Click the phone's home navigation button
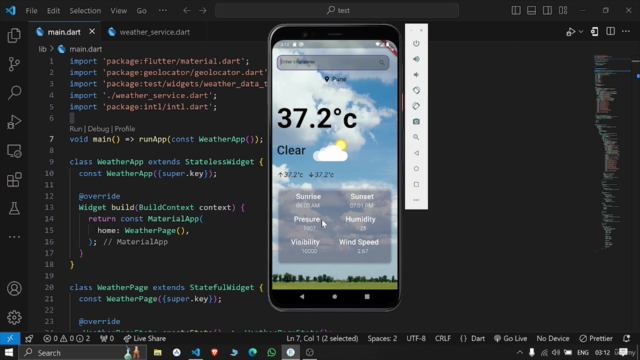640x360 pixels. 335,297
